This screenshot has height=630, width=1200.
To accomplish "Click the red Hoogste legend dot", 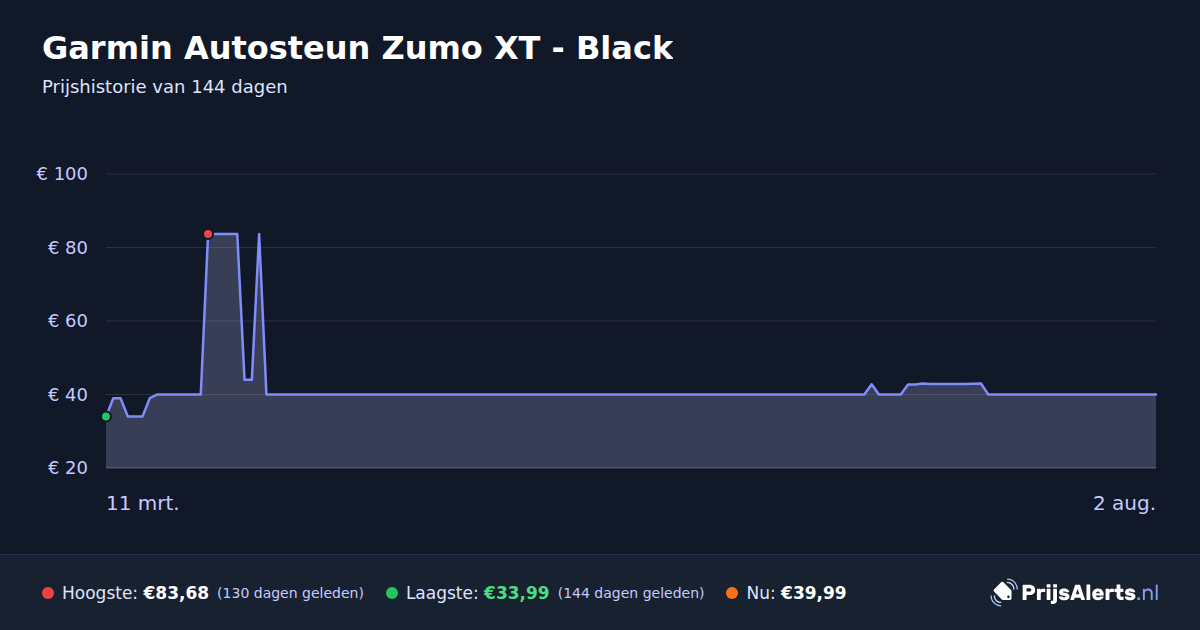I will pyautogui.click(x=48, y=593).
